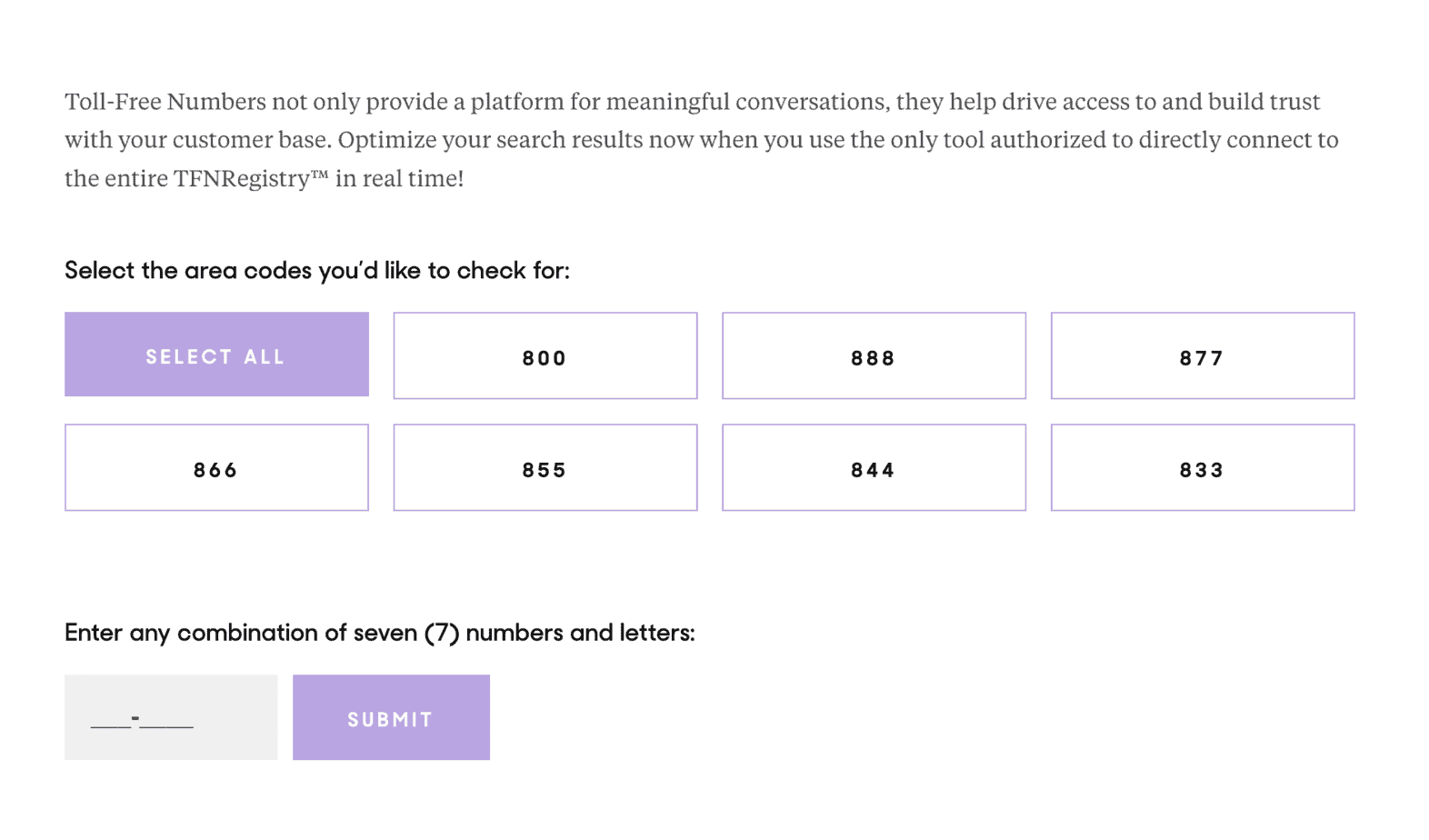Image resolution: width=1429 pixels, height=840 pixels.
Task: Click the "(7)" in the input label
Action: click(442, 633)
